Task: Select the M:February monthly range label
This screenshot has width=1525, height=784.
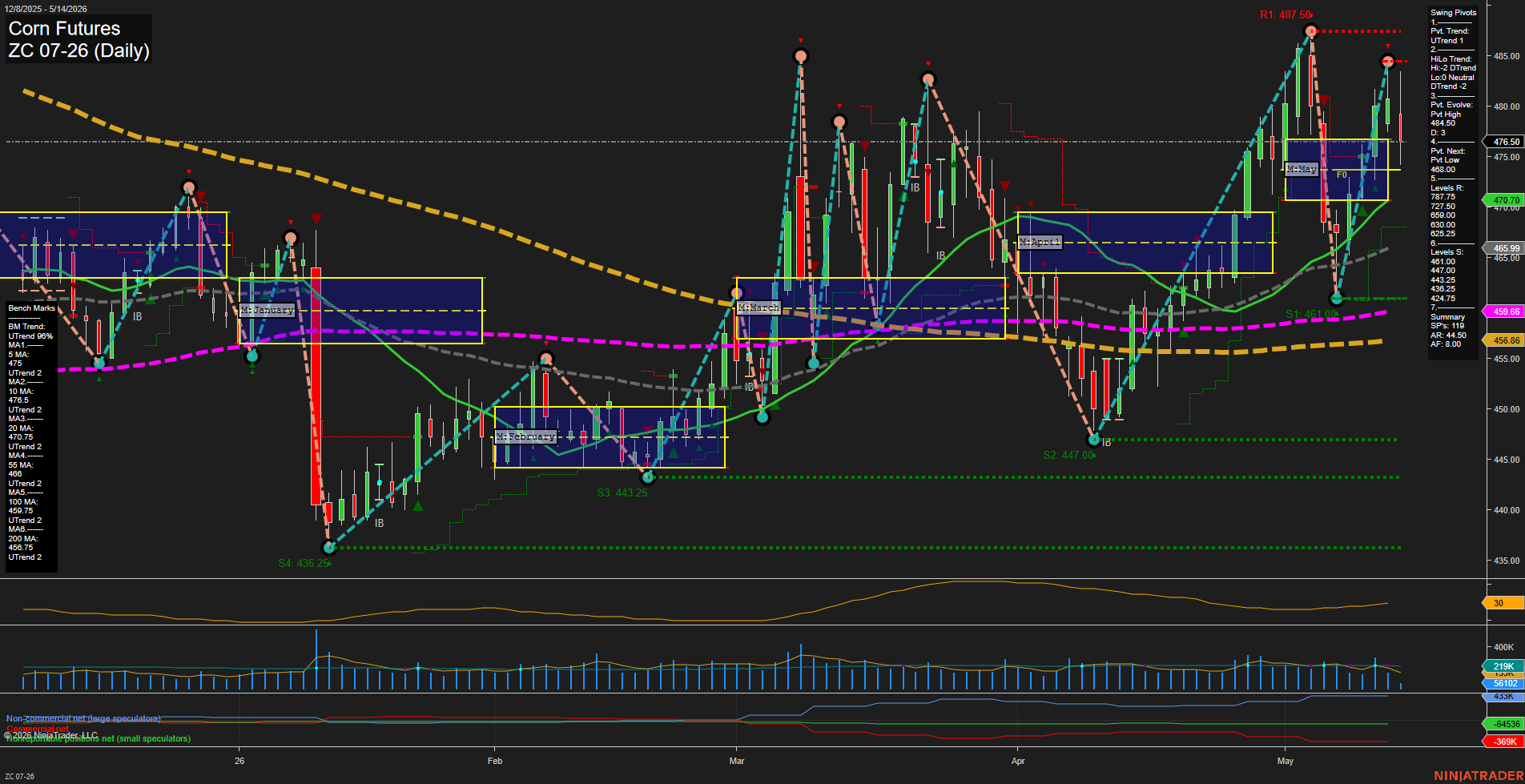Action: point(525,436)
